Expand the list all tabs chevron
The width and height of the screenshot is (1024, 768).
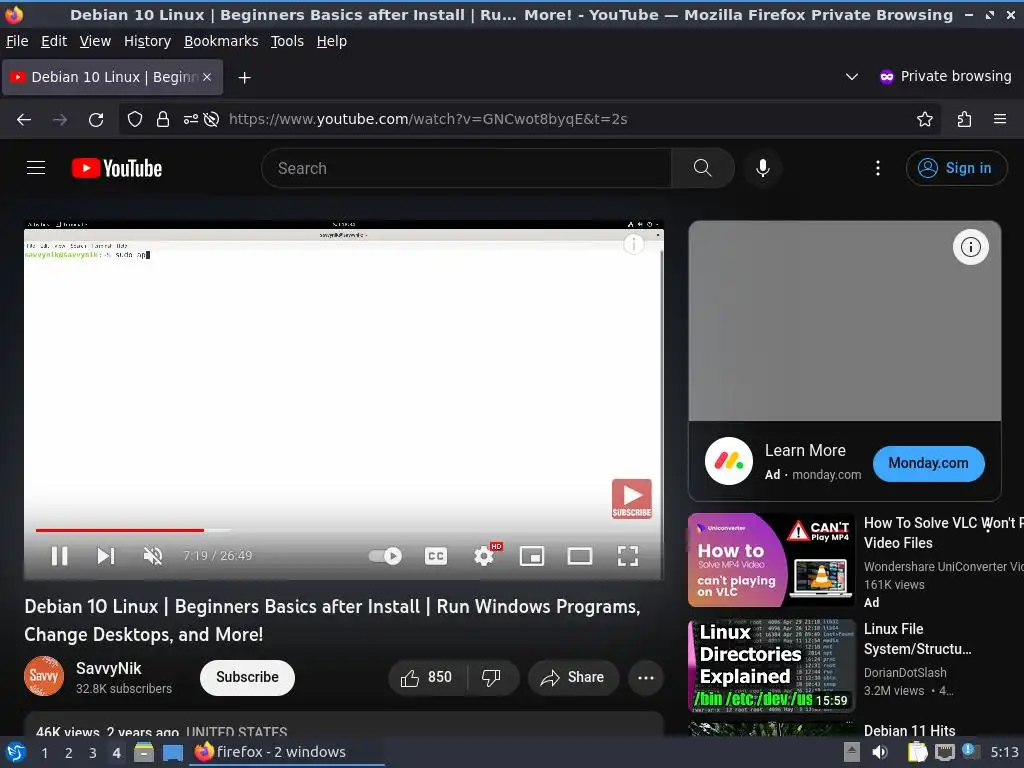[x=852, y=76]
